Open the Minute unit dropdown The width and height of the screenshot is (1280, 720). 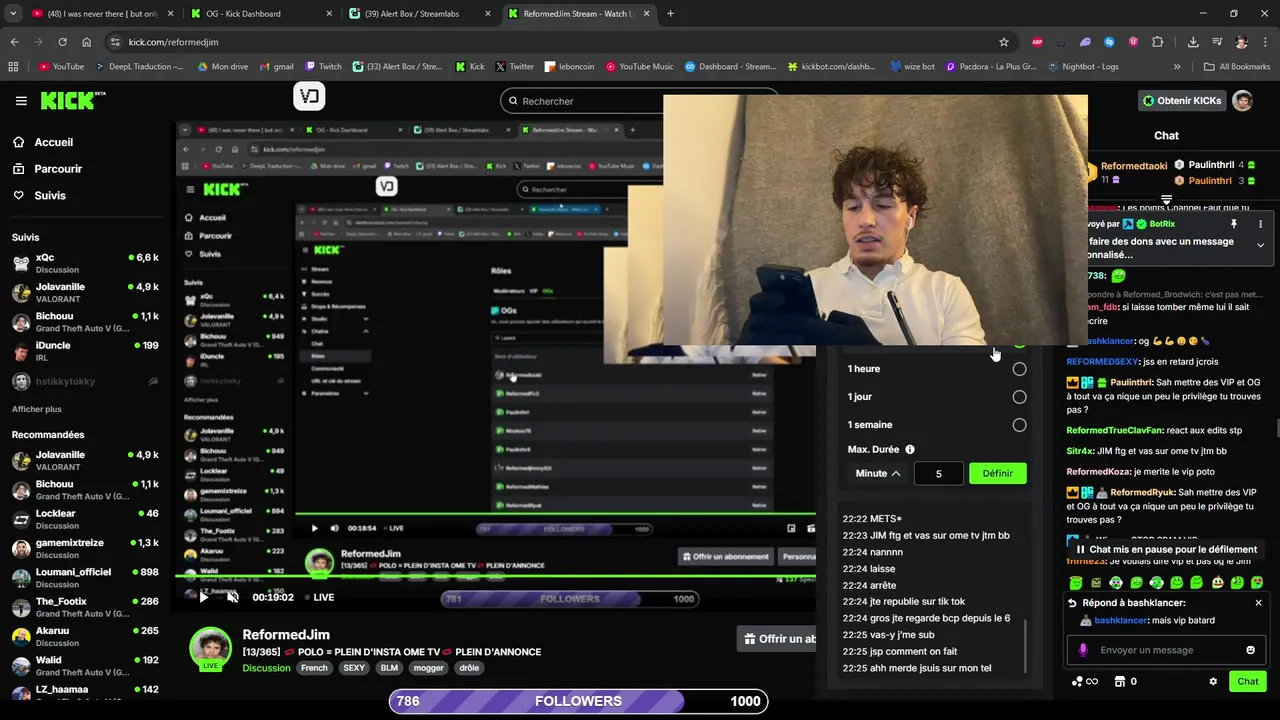tap(877, 473)
